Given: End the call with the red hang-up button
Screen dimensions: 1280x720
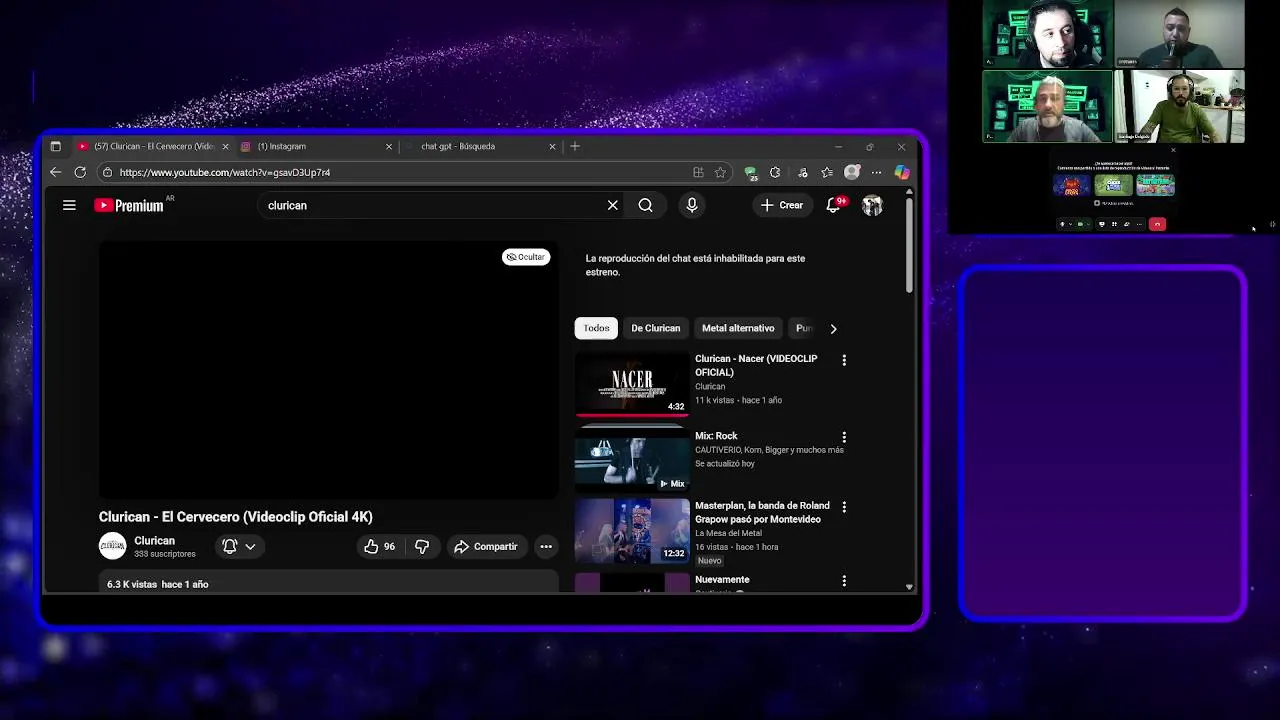Looking at the screenshot, I should (1157, 224).
